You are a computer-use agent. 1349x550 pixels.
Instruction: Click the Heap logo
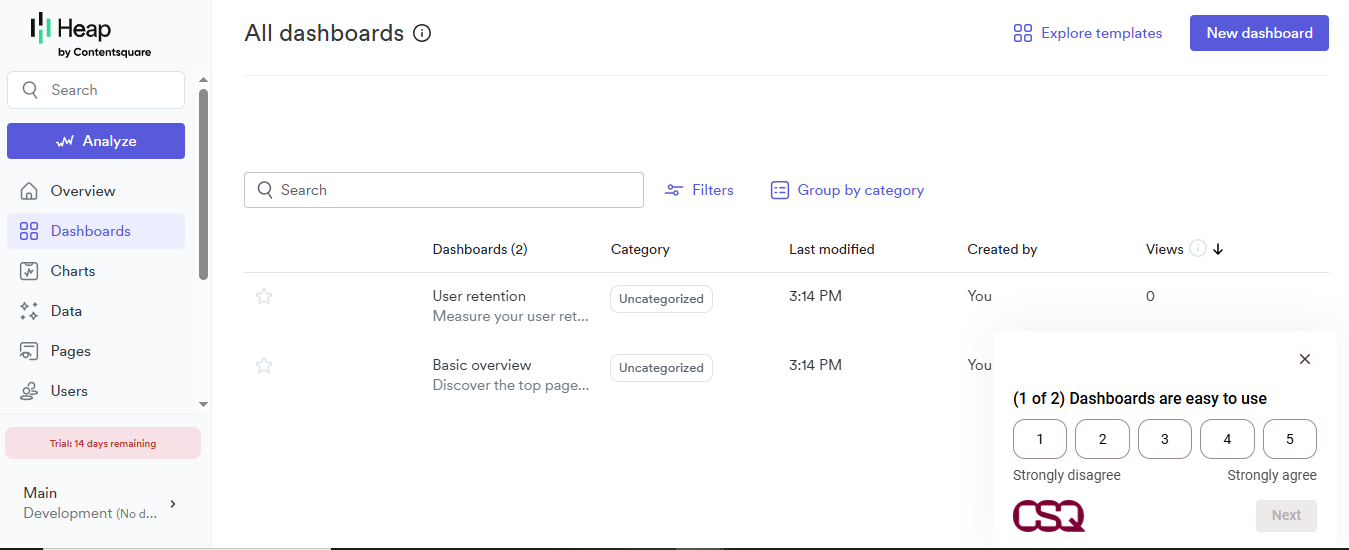pyautogui.click(x=91, y=35)
